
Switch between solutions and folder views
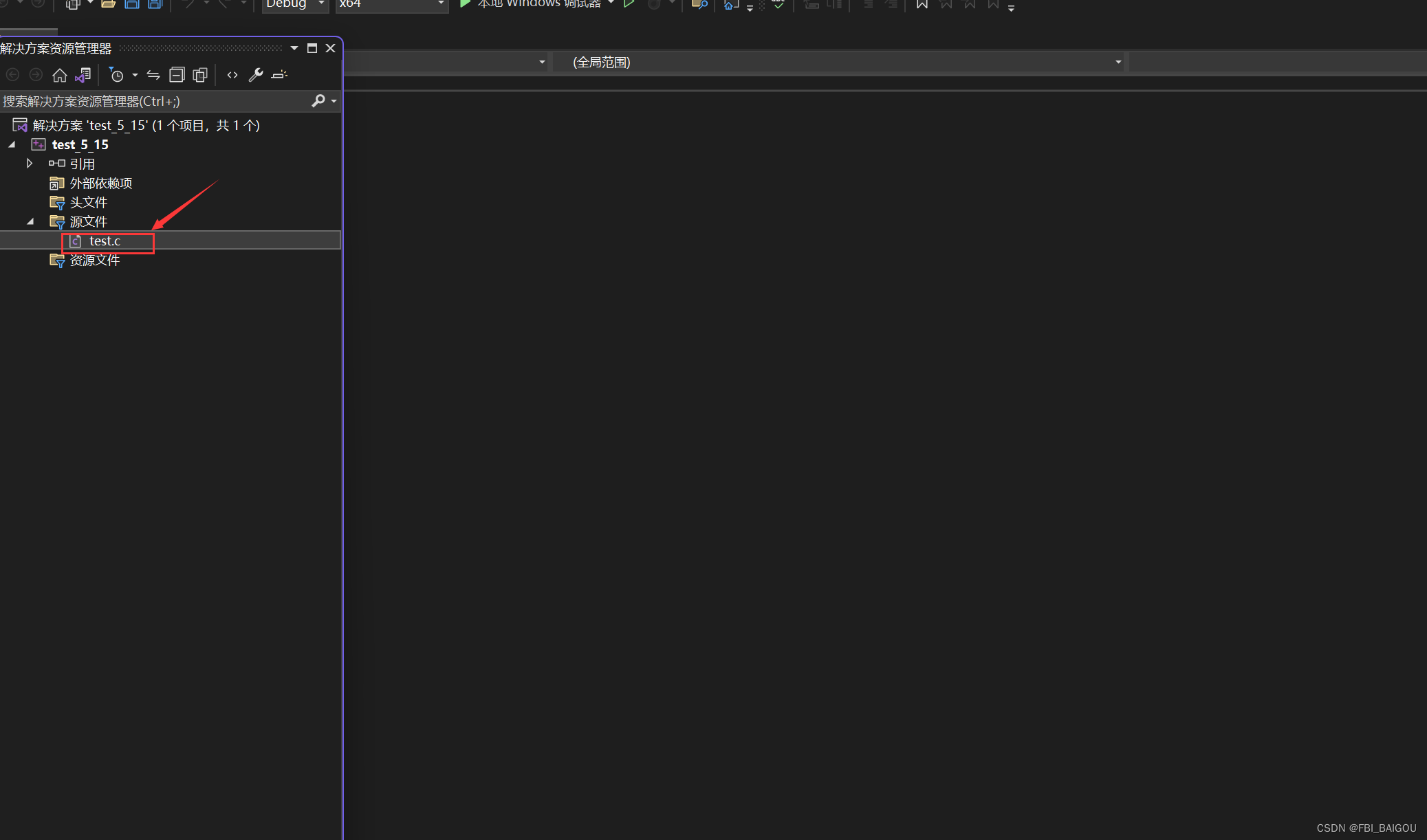tap(83, 75)
